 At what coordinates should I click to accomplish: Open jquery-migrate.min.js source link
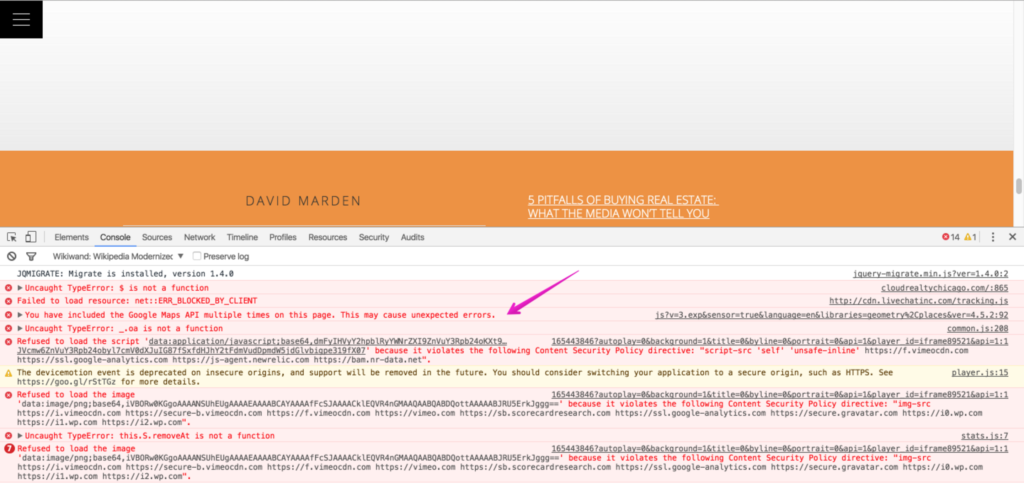click(931, 274)
